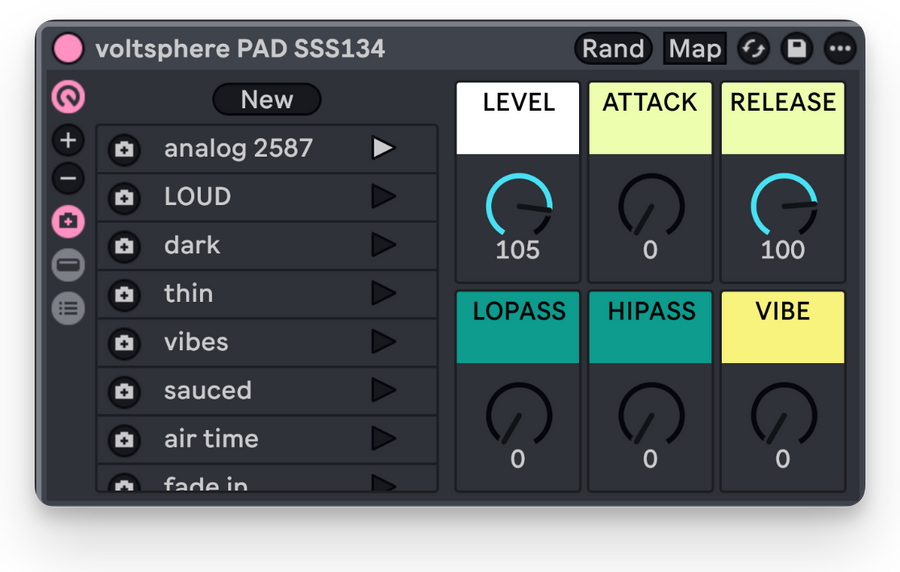
Task: Launch the LOUD variation
Action: (383, 196)
